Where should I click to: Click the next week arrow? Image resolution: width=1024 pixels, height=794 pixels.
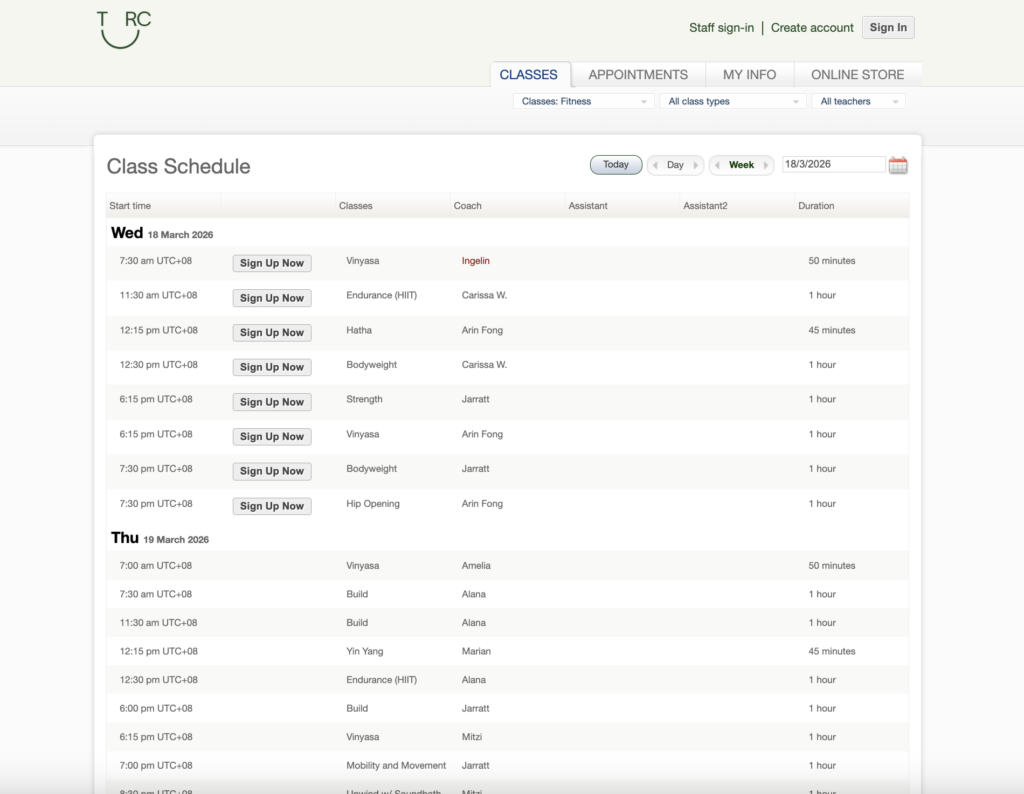(766, 165)
